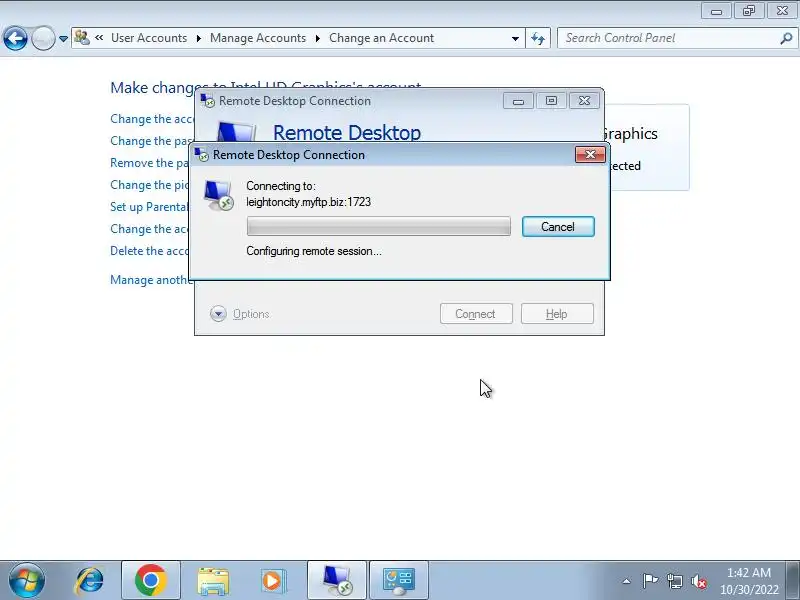Viewport: 800px width, 600px height.
Task: Open the Change the account name link
Action: (x=152, y=119)
